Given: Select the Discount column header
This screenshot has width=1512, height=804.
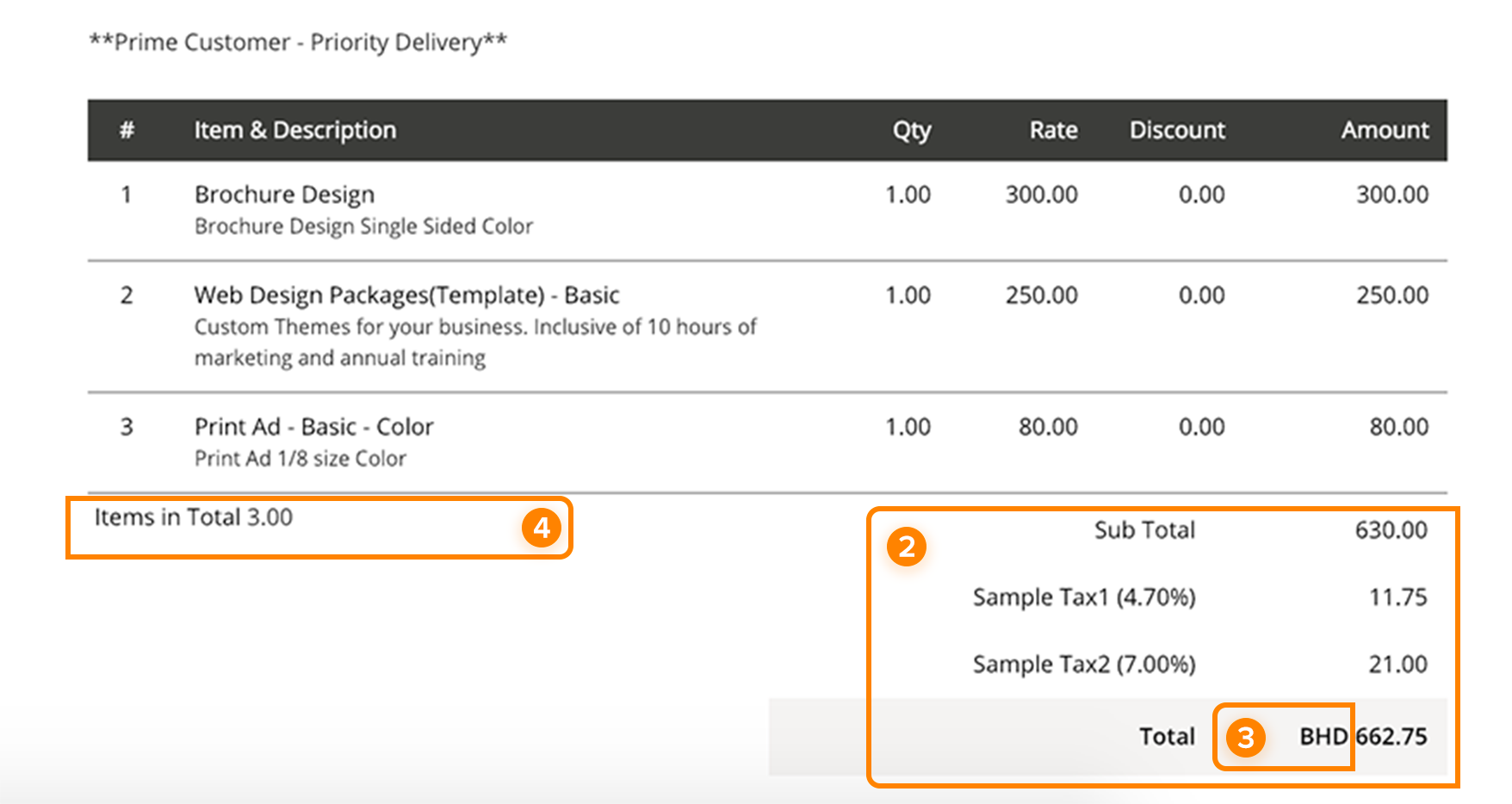Looking at the screenshot, I should coord(1176,130).
